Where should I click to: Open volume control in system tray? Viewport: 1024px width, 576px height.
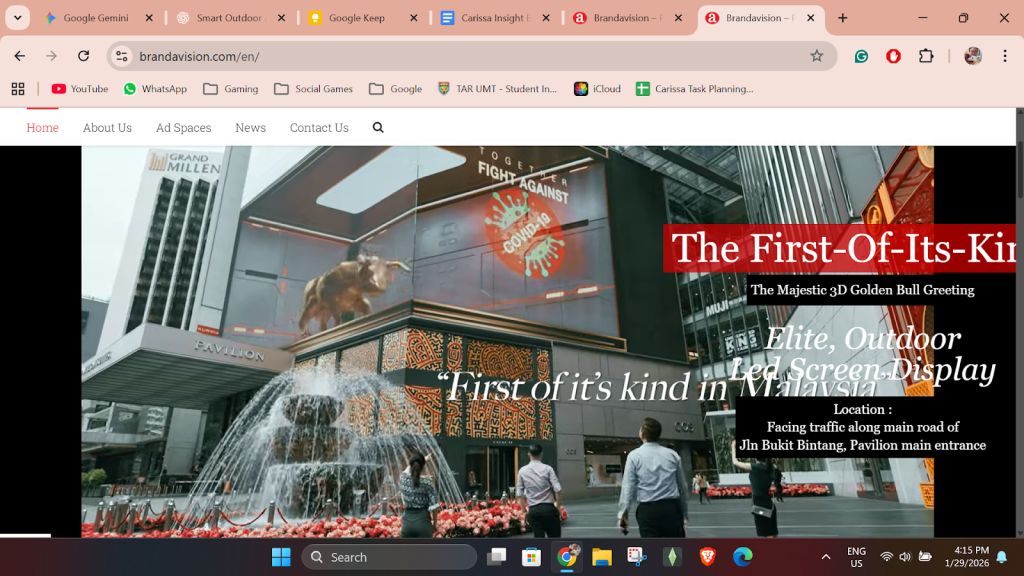click(x=905, y=557)
